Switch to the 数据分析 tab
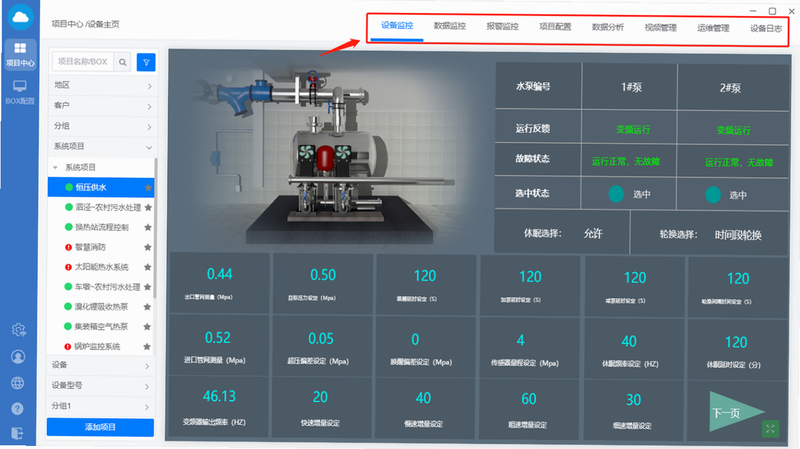The width and height of the screenshot is (800, 449). pyautogui.click(x=608, y=28)
